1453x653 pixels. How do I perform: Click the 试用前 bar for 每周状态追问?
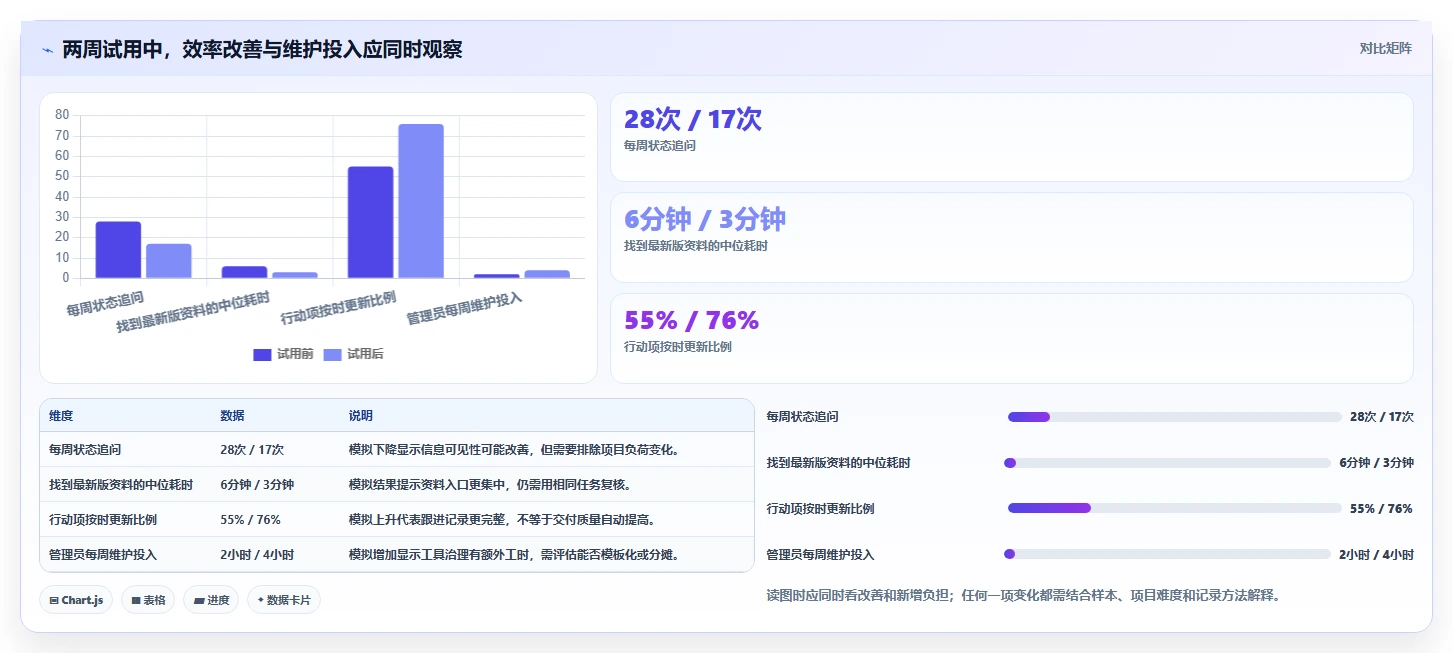click(118, 250)
